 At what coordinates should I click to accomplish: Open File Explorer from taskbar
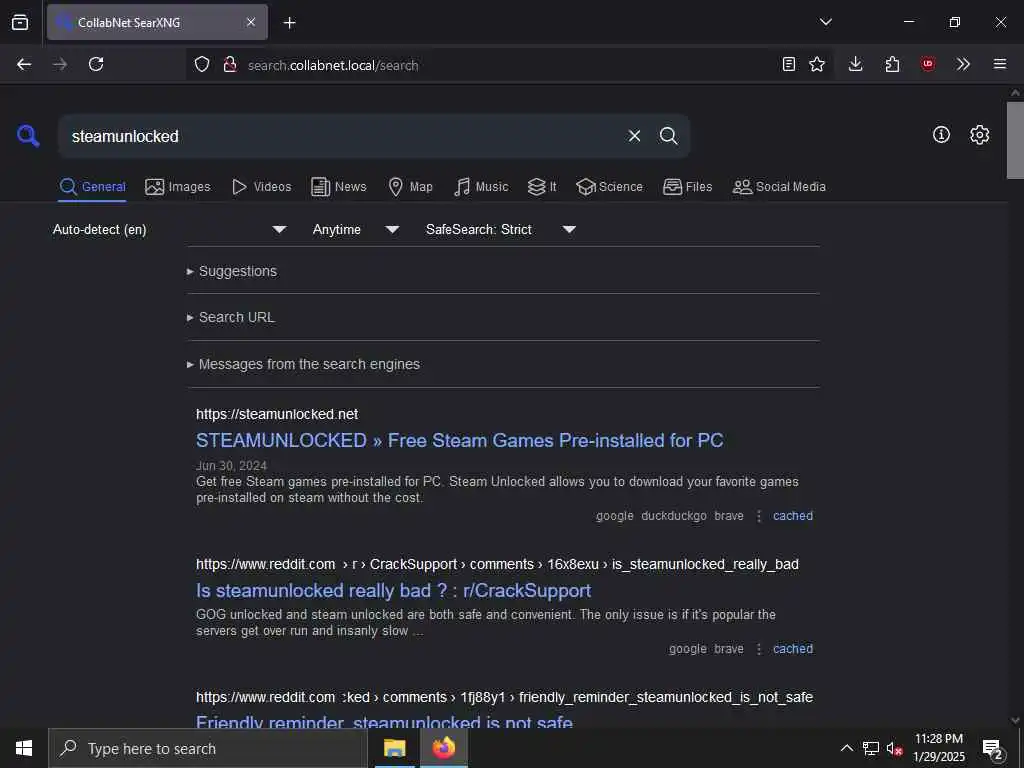(x=394, y=748)
